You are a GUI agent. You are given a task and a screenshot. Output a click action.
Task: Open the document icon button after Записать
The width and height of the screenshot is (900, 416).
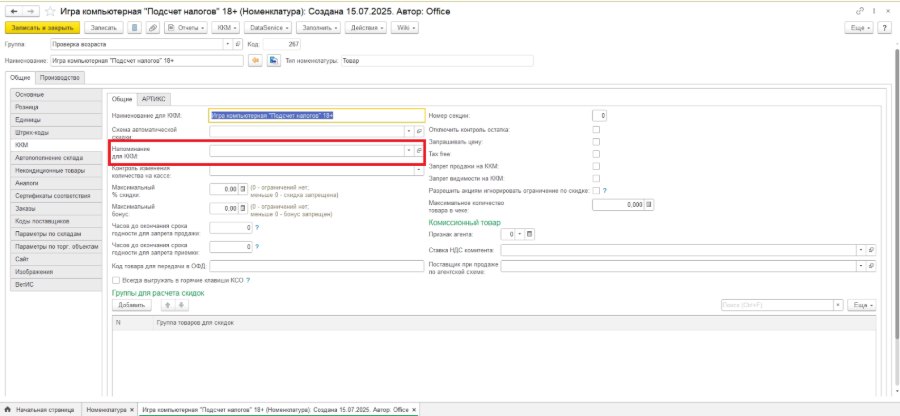[x=134, y=28]
